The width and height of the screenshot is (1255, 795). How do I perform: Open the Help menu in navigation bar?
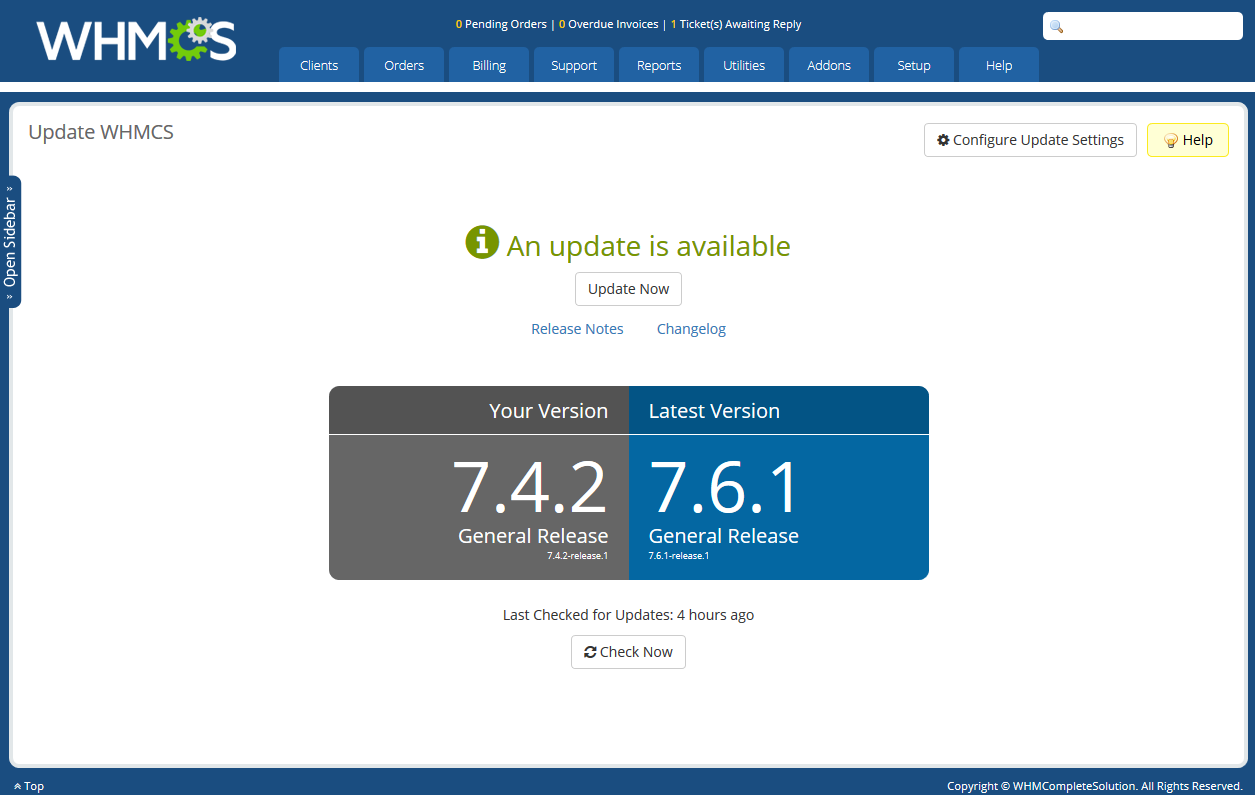999,65
